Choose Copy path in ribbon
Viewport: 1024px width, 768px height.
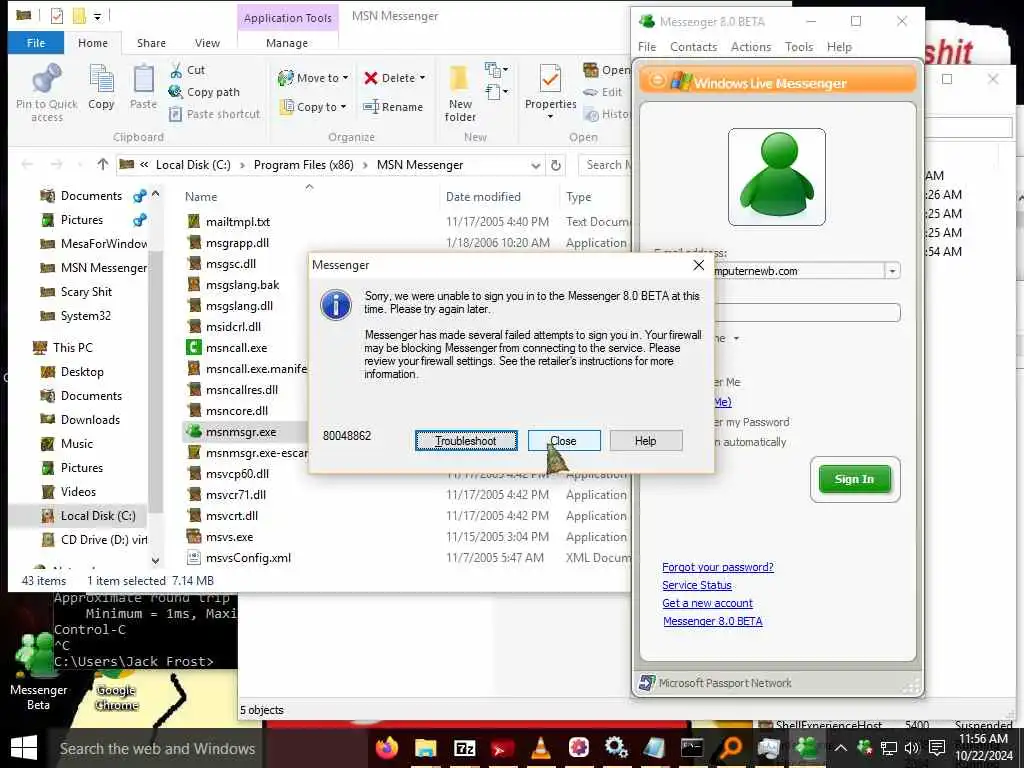(204, 92)
